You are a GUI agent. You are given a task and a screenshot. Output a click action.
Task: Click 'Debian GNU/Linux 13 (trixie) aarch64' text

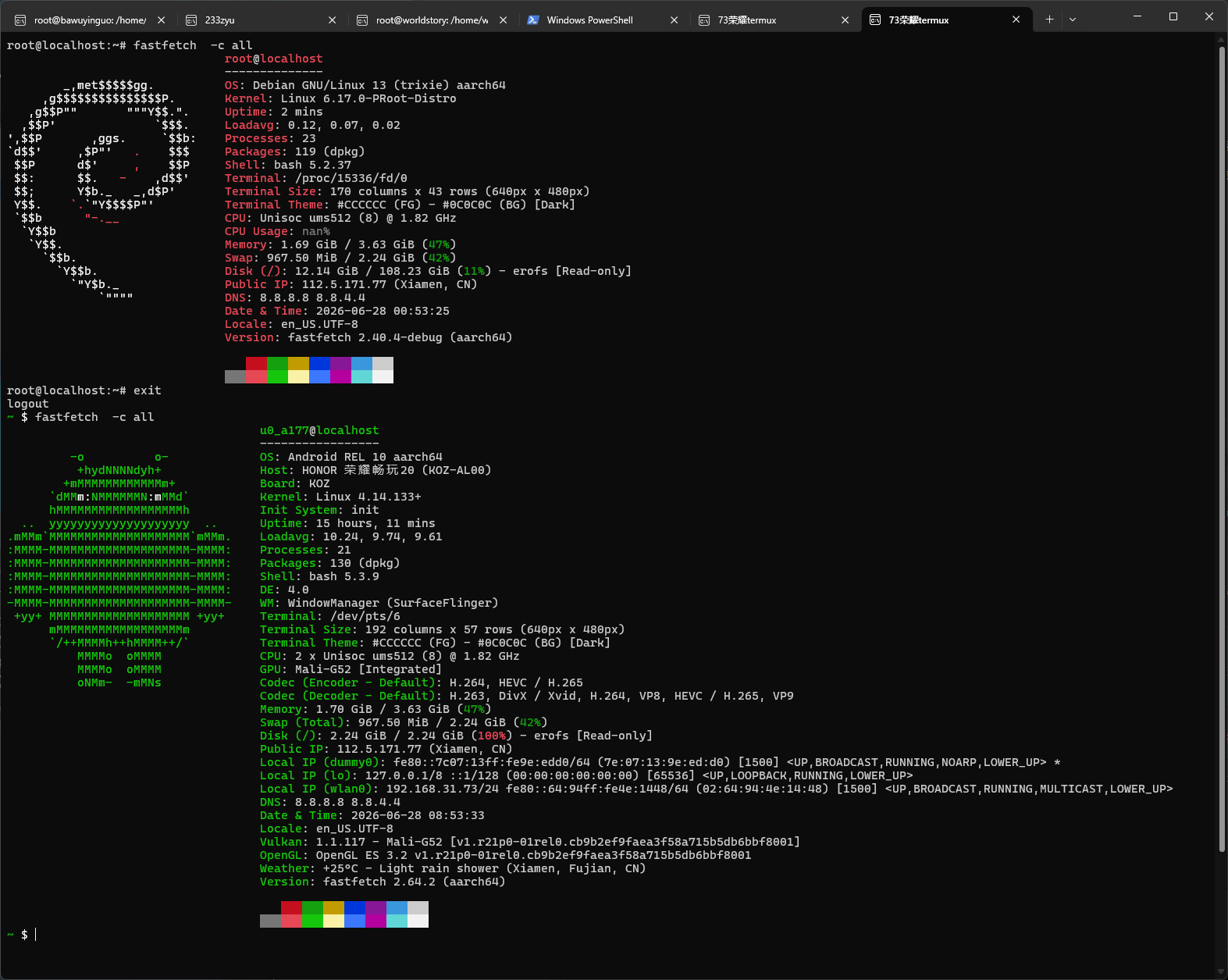379,85
